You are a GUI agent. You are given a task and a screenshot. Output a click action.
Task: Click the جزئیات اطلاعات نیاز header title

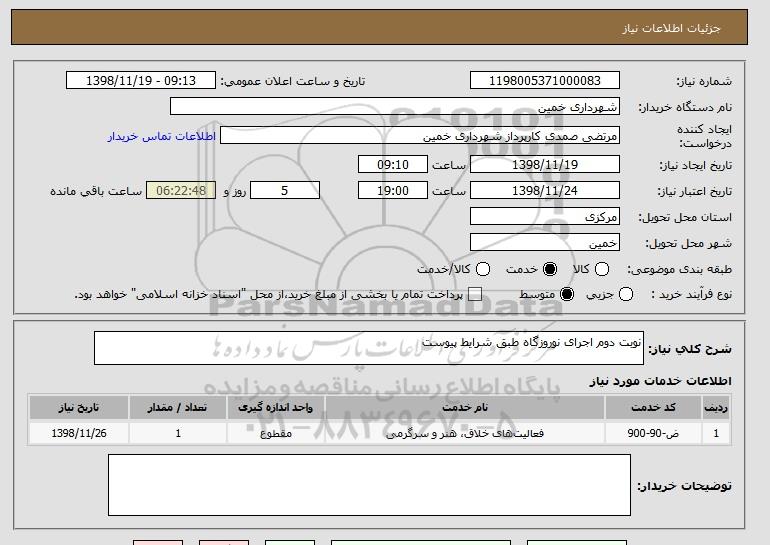tap(671, 28)
